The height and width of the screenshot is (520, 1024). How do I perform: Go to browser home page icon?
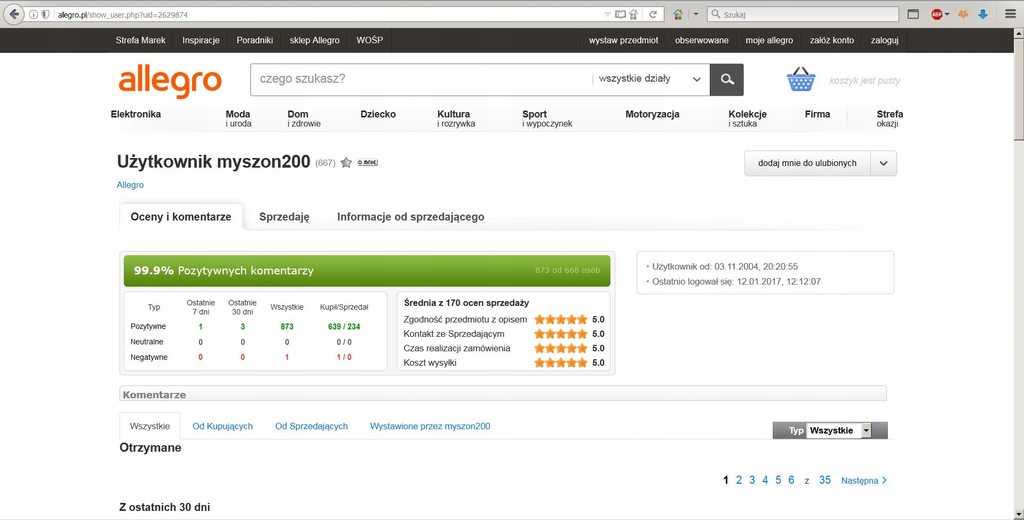678,14
